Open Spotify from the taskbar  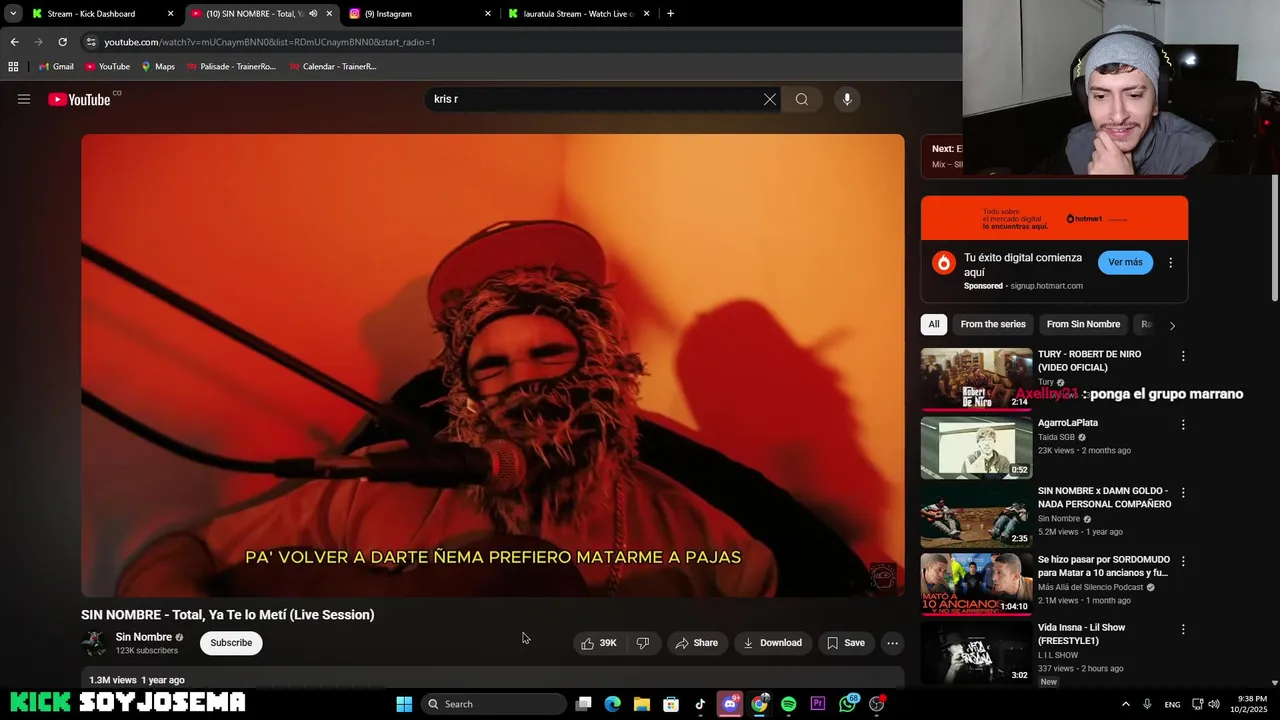(788, 704)
